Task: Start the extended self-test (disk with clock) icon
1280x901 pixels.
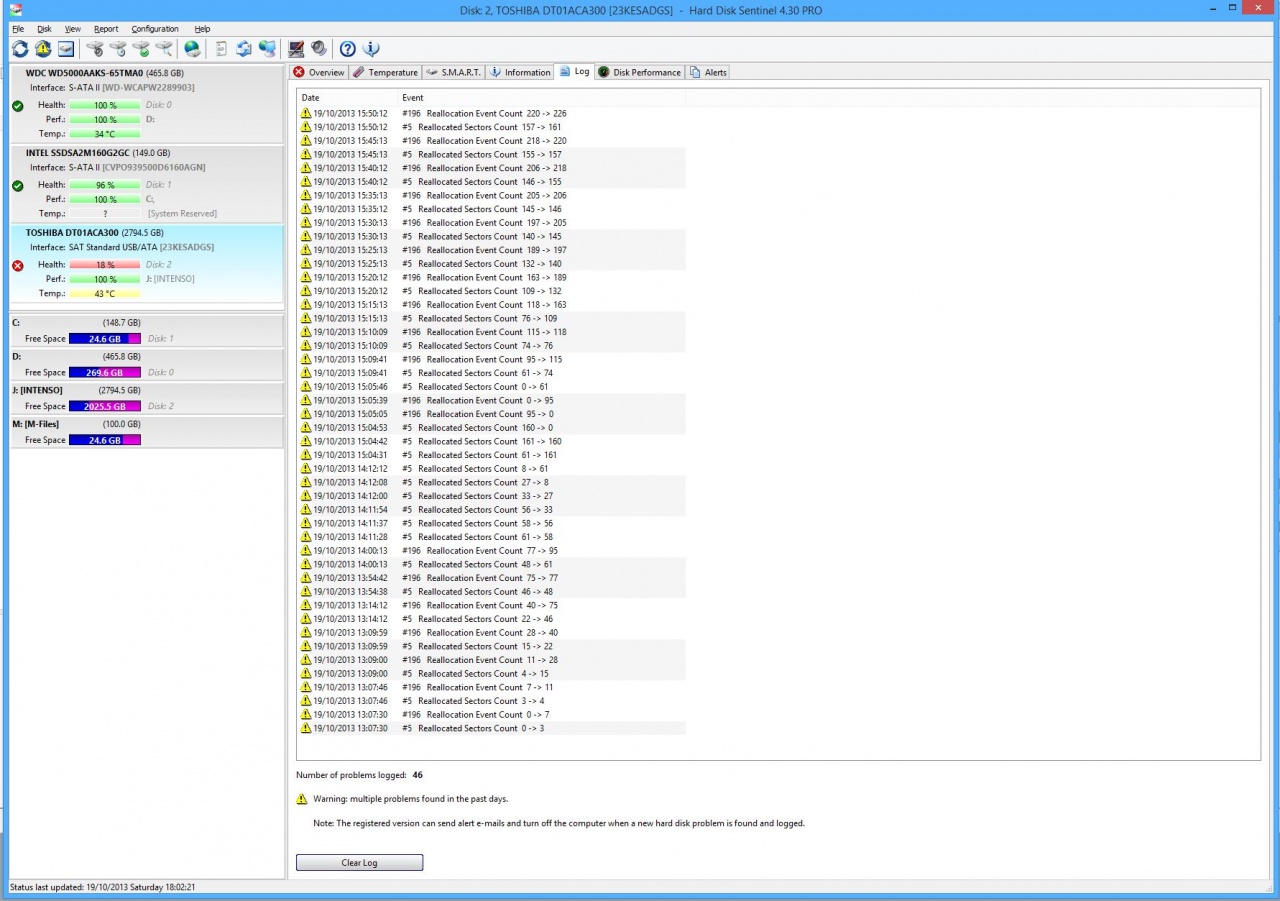Action: click(x=118, y=49)
